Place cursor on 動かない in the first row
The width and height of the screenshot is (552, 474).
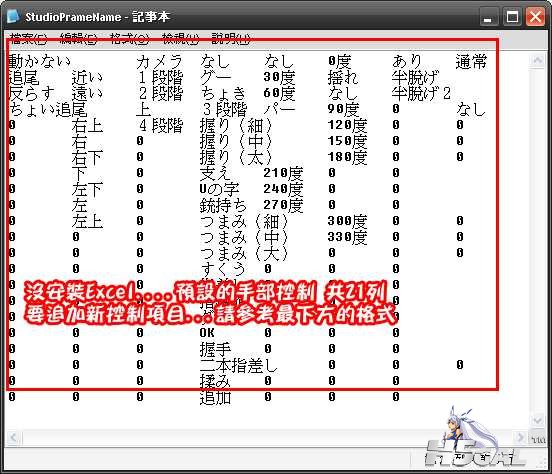click(x=39, y=61)
